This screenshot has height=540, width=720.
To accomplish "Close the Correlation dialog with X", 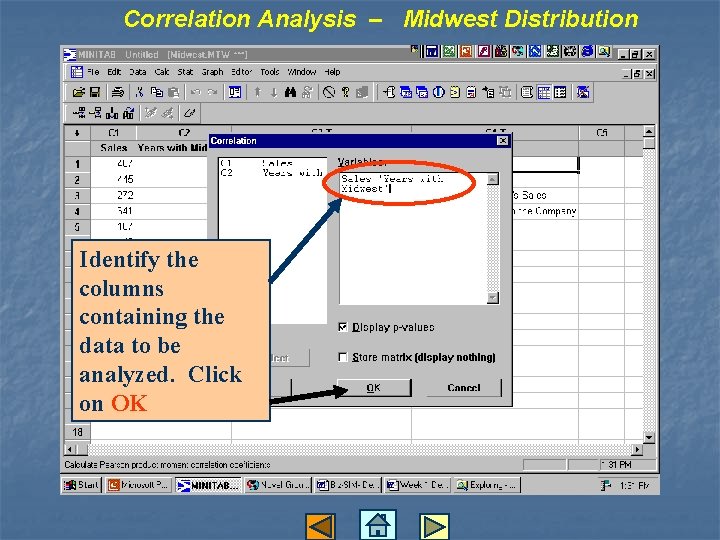I will coord(503,141).
